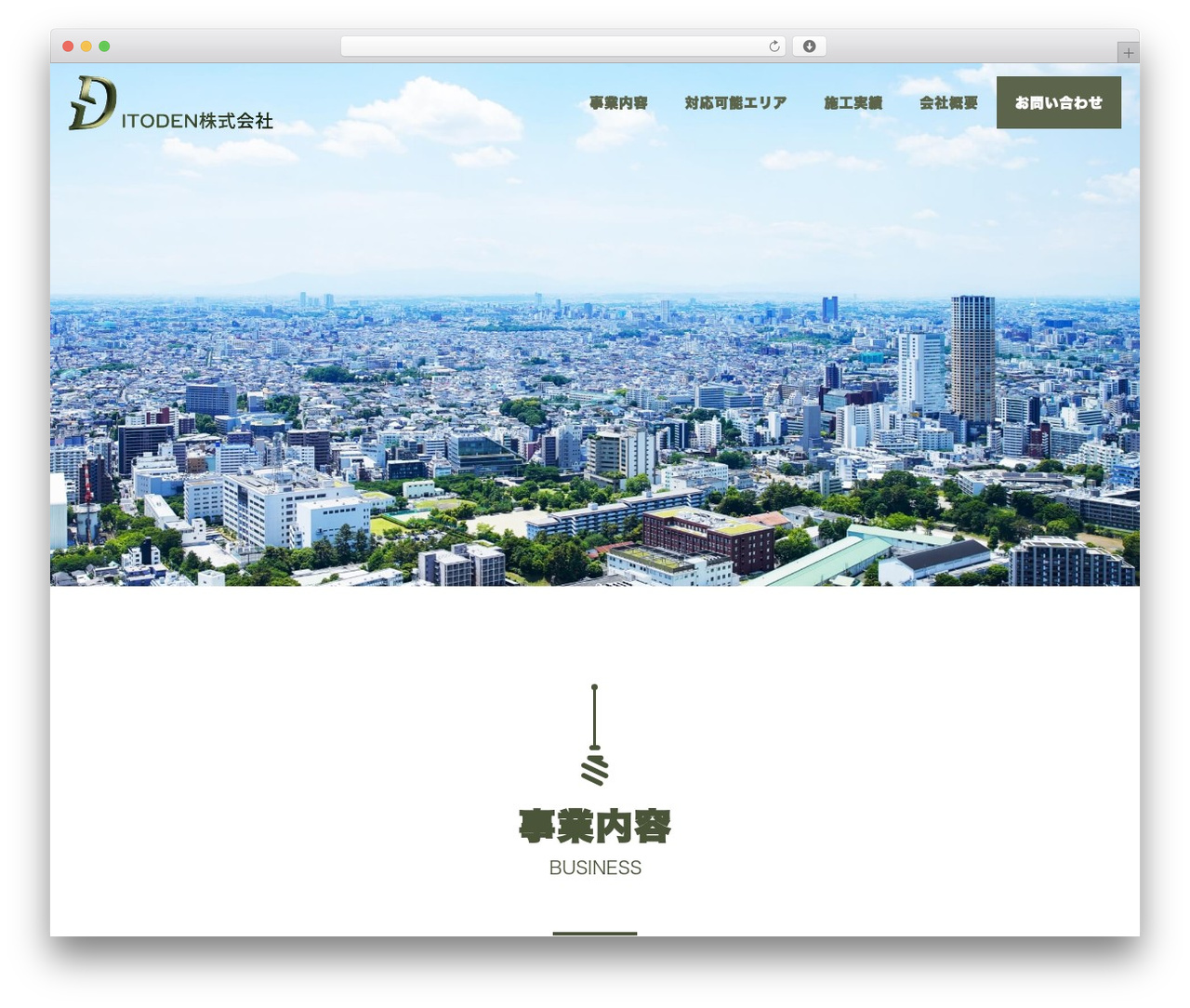Click the BUSINESS subtitle text
This screenshot has width=1190, height=1008.
point(595,868)
